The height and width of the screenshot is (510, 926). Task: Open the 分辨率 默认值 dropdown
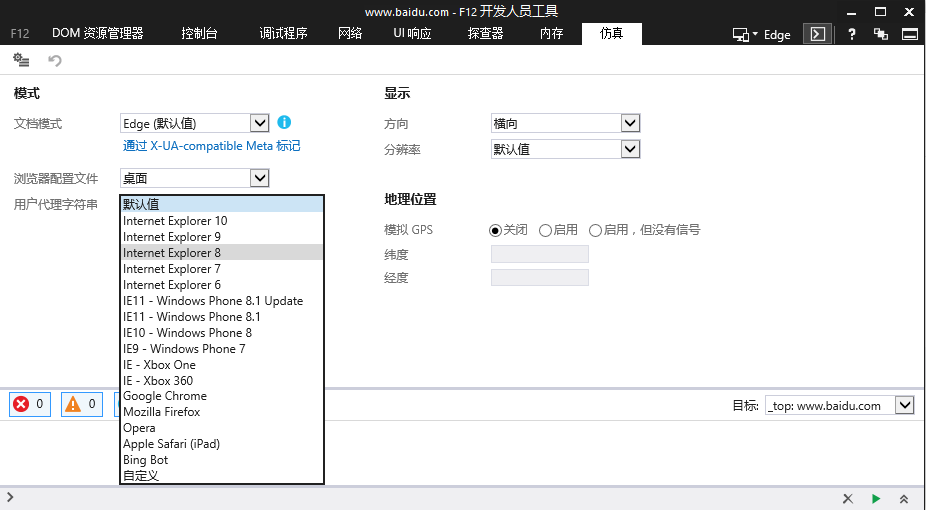(x=565, y=149)
